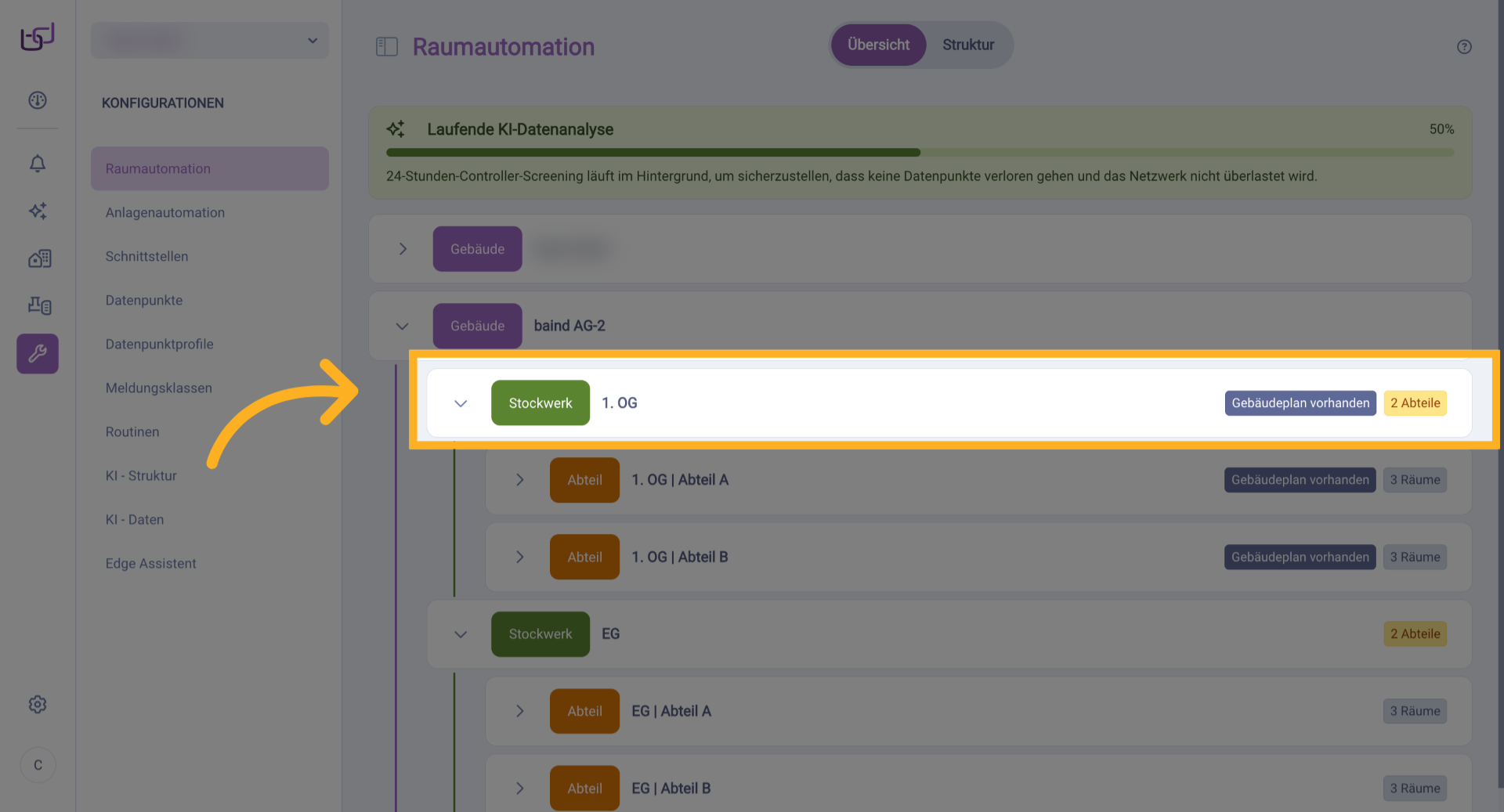The width and height of the screenshot is (1504, 812).
Task: Click the 2 Abteile badge on EG row
Action: (x=1415, y=634)
